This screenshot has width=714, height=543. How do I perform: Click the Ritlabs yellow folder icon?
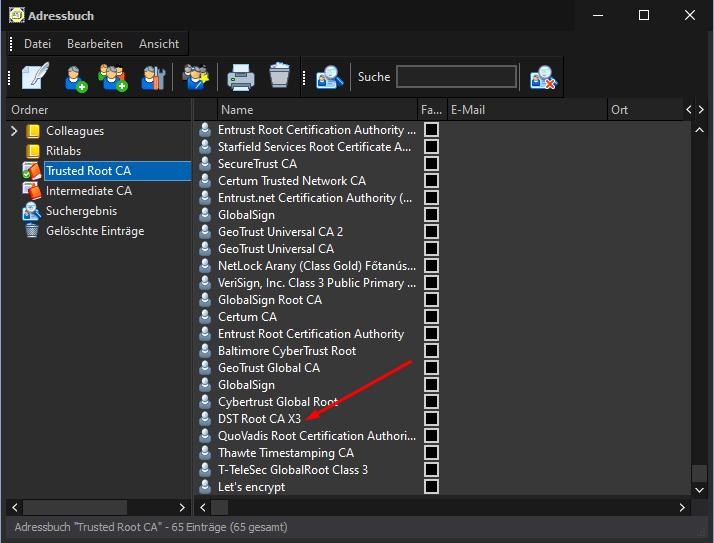coord(33,151)
